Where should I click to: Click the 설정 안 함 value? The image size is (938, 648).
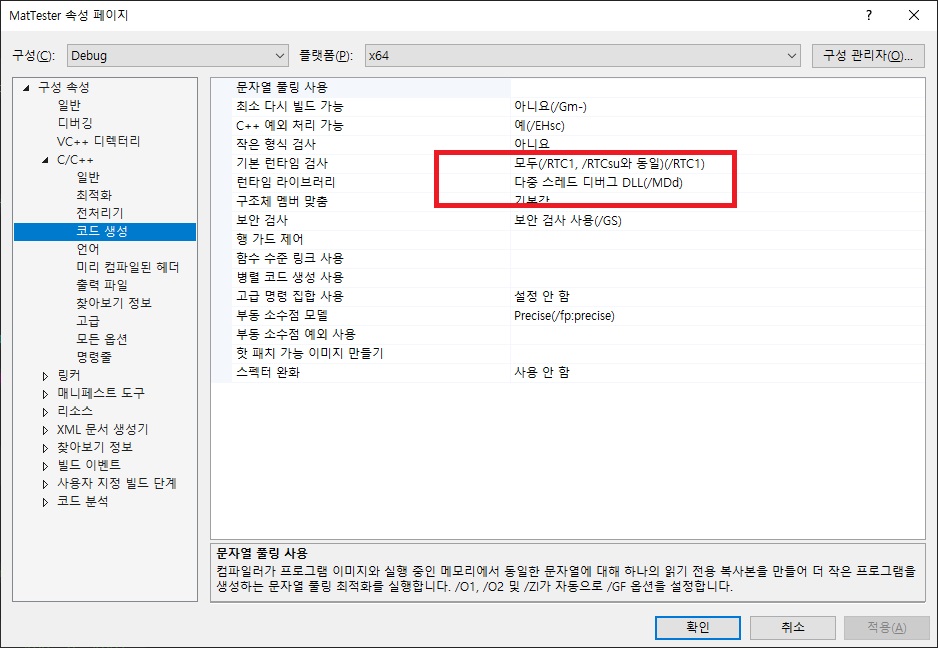click(x=541, y=296)
